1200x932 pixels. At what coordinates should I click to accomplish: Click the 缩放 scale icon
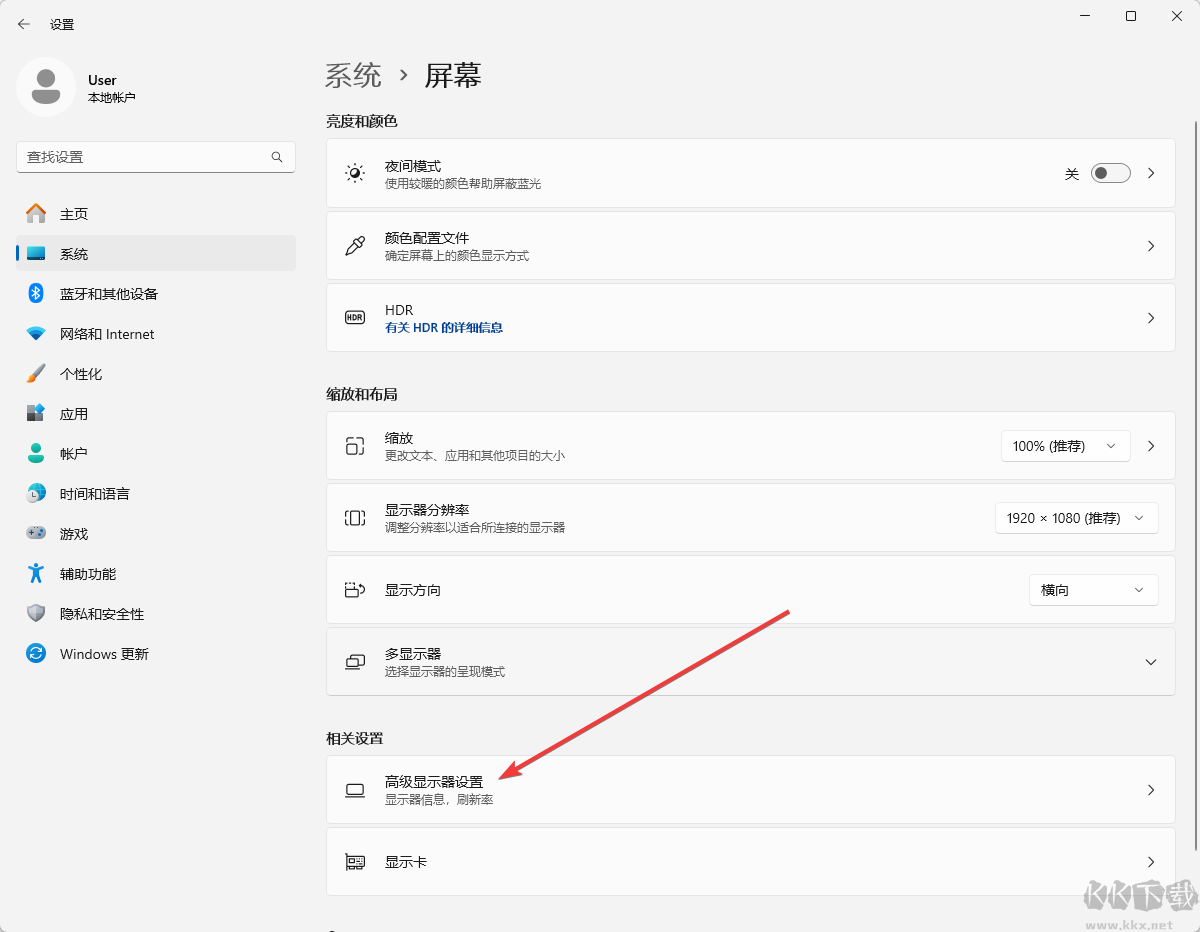(x=355, y=445)
